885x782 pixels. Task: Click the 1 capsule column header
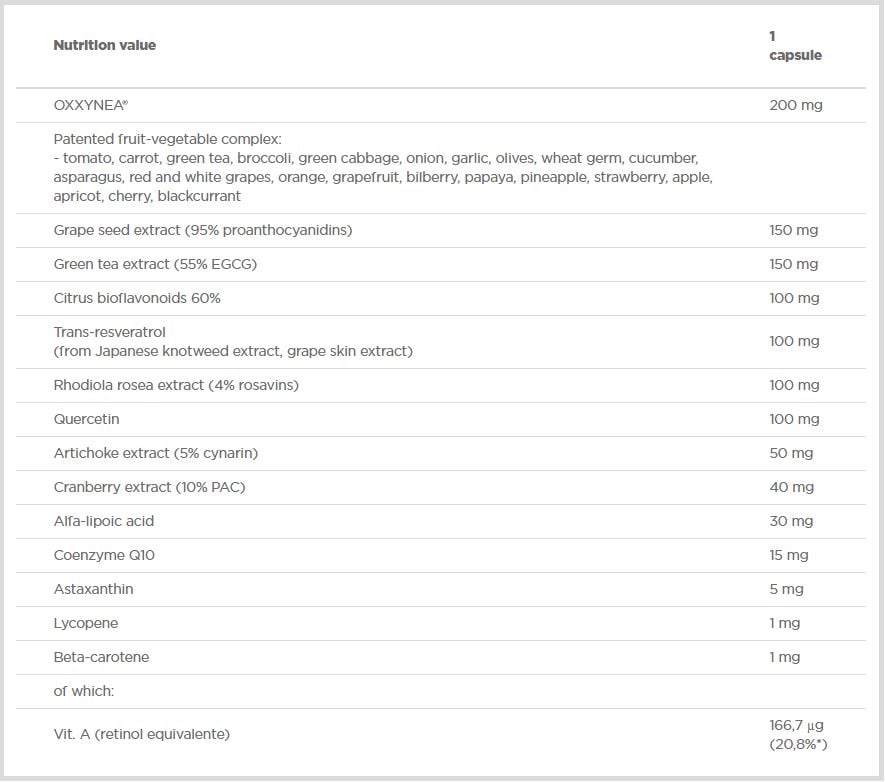pos(795,46)
